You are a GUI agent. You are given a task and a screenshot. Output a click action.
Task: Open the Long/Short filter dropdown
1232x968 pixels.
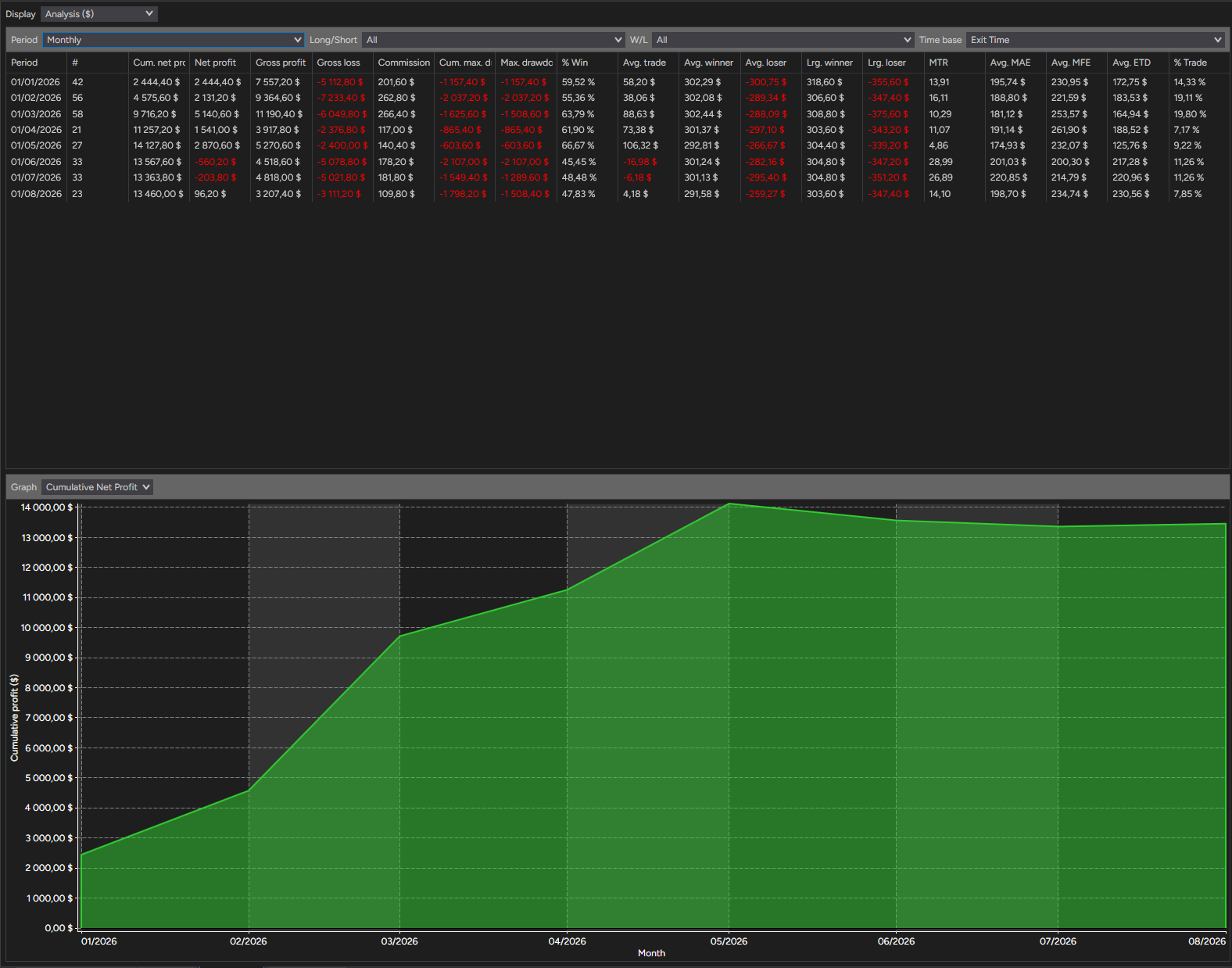coord(493,40)
